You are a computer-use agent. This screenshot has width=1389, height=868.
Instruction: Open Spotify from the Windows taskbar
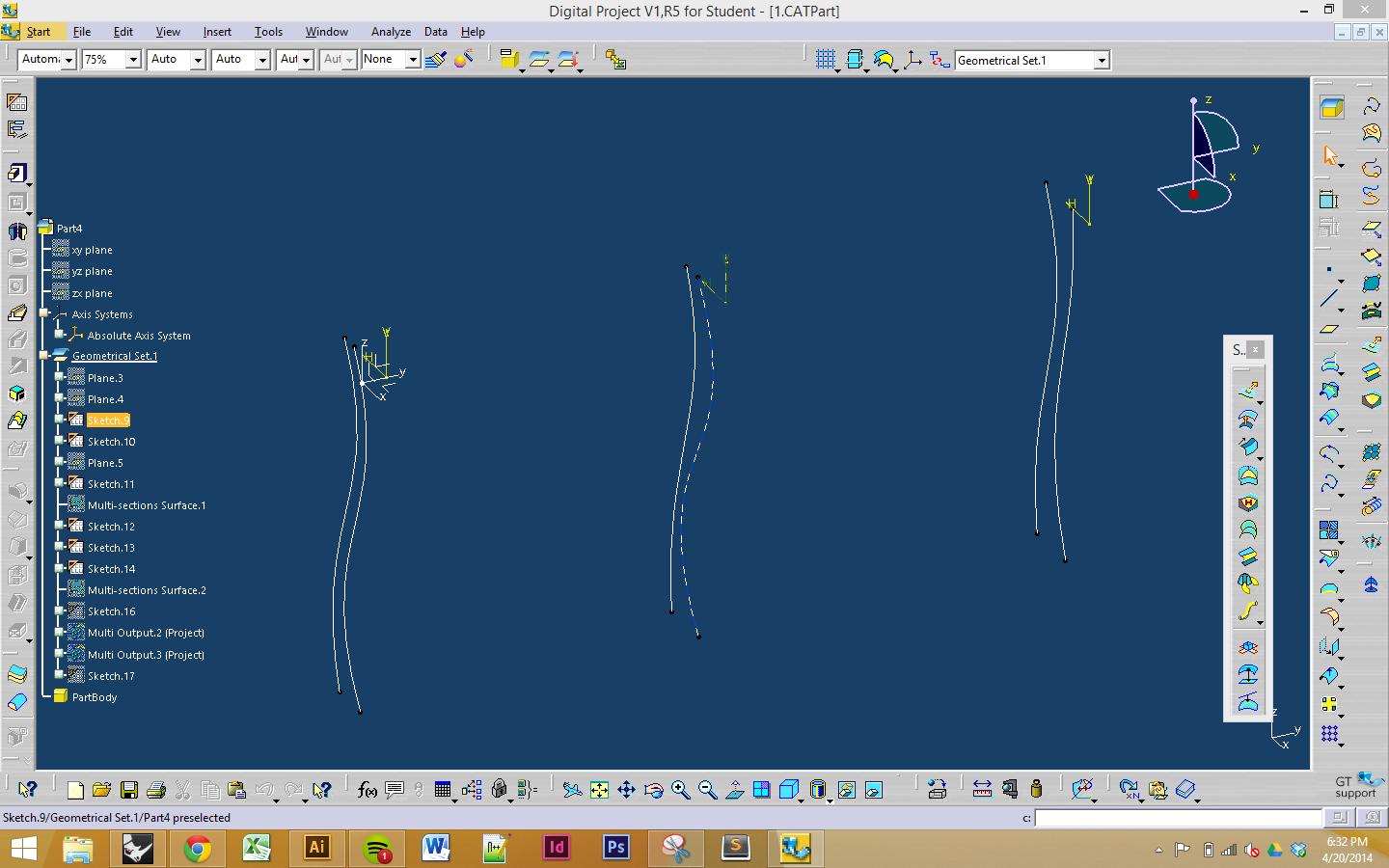376,849
